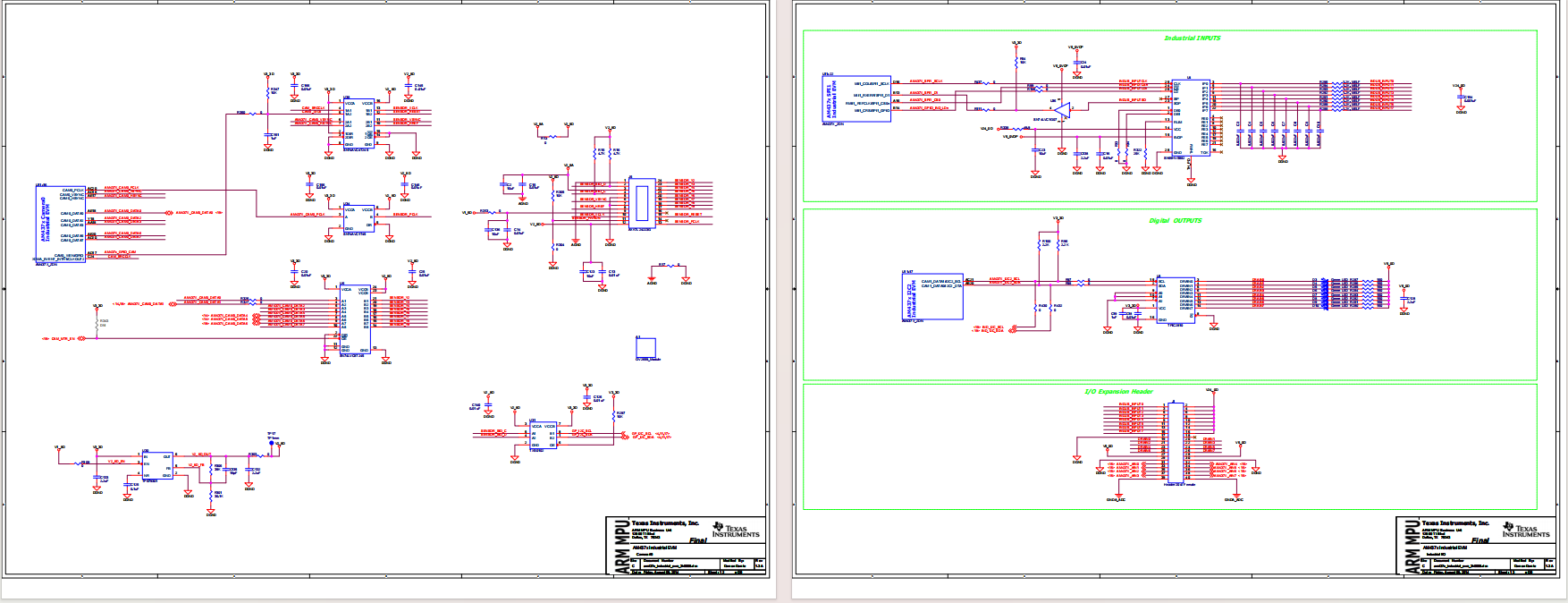Click the blue test point dot TP17
This screenshot has height=603, width=1568.
272,443
